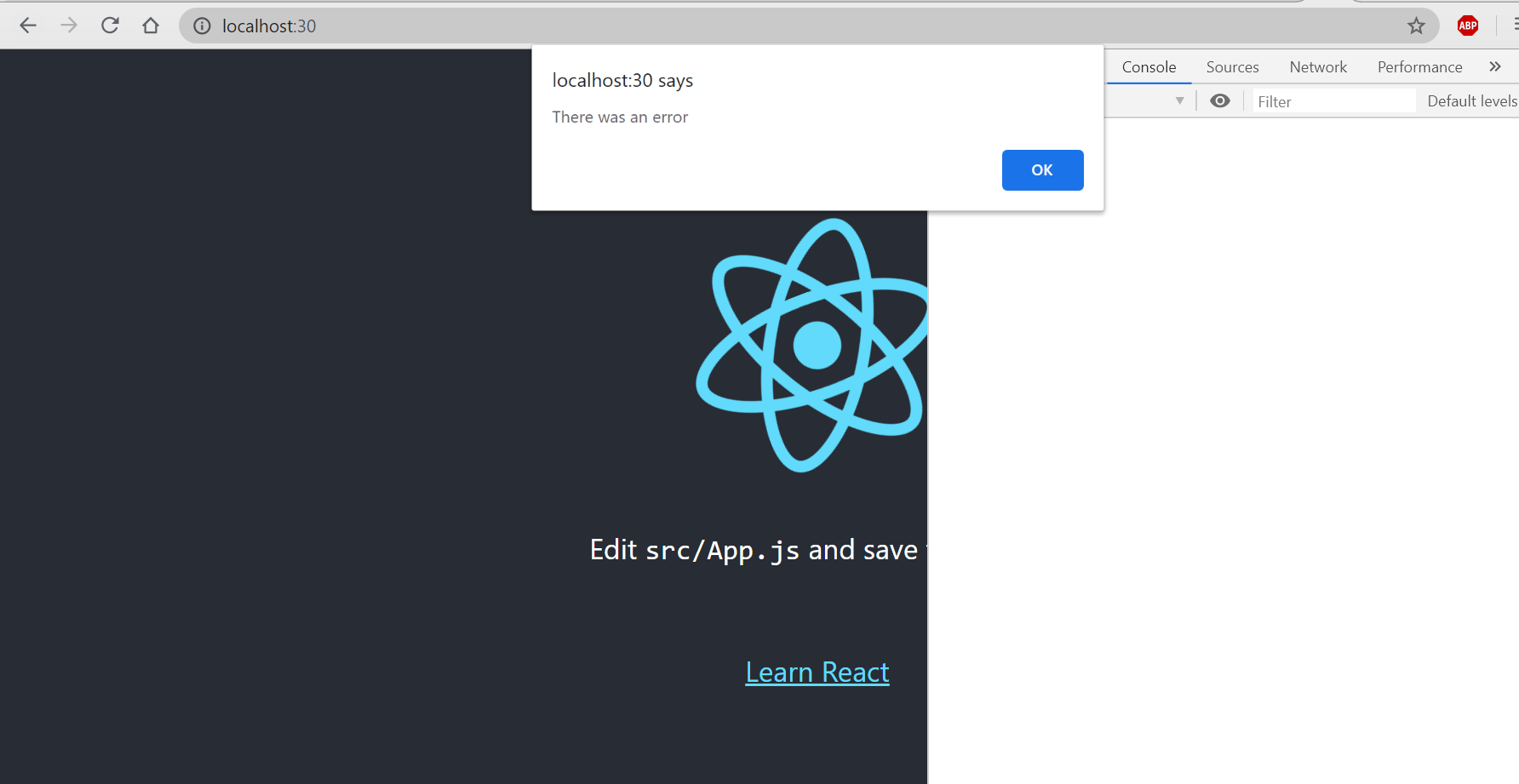Screen dimensions: 1519x784
Task: Open the Default levels dropdown
Action: click(x=1472, y=101)
